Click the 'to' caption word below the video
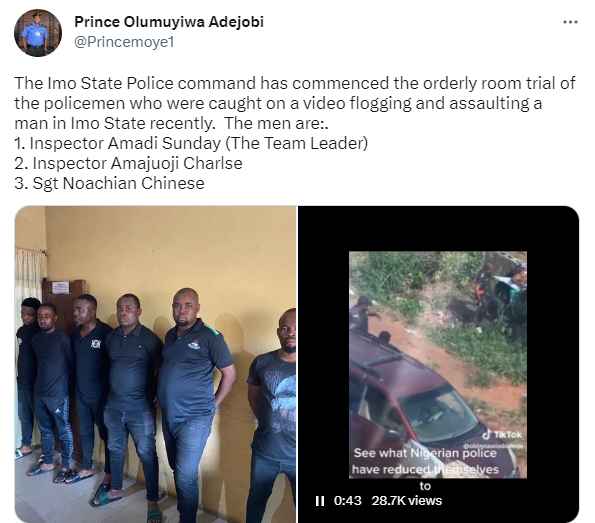Image resolution: width=595 pixels, height=523 pixels. click(425, 486)
